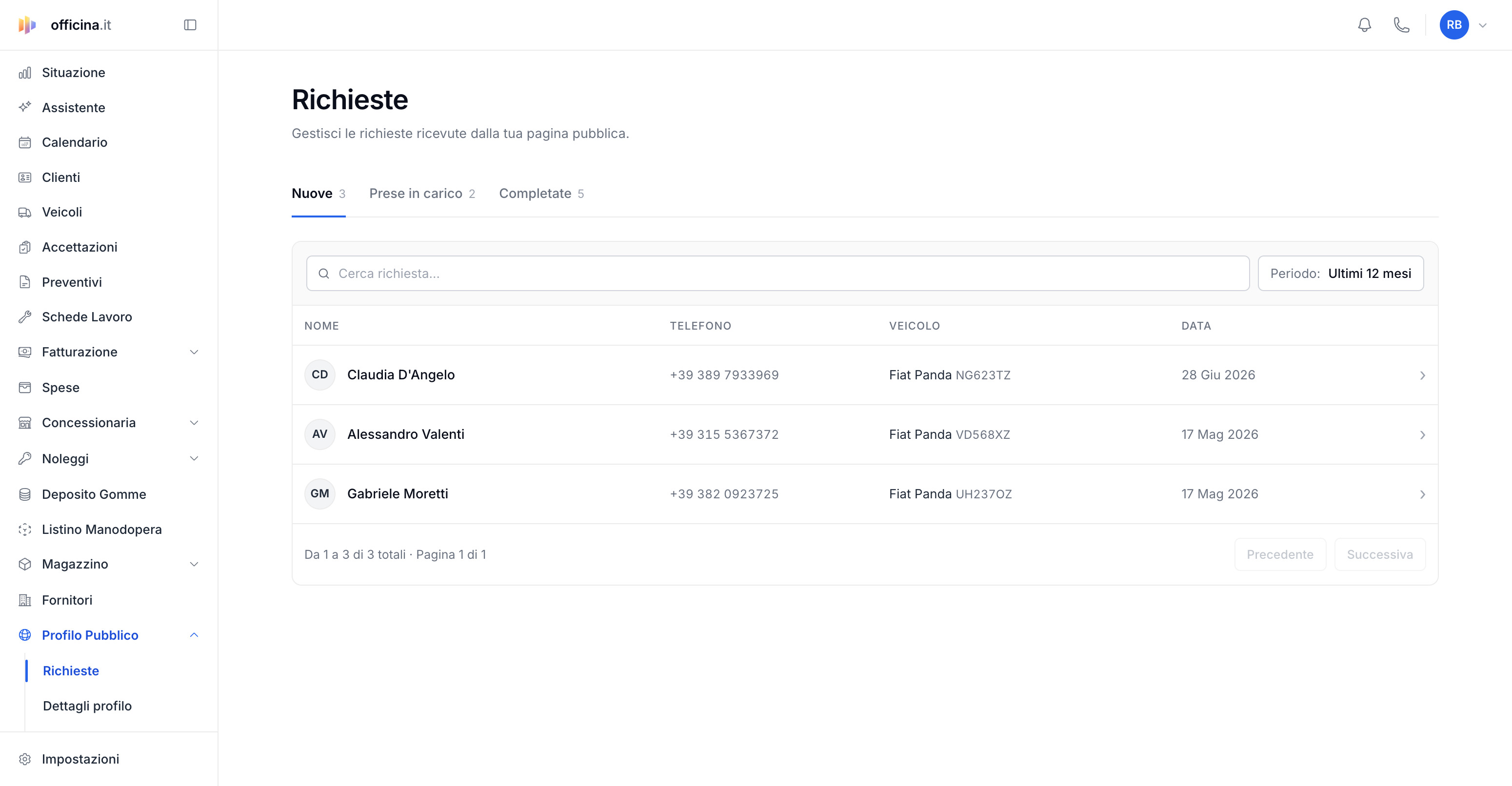Viewport: 1512px width, 786px height.
Task: Open the Calendario icon
Action: [x=25, y=142]
